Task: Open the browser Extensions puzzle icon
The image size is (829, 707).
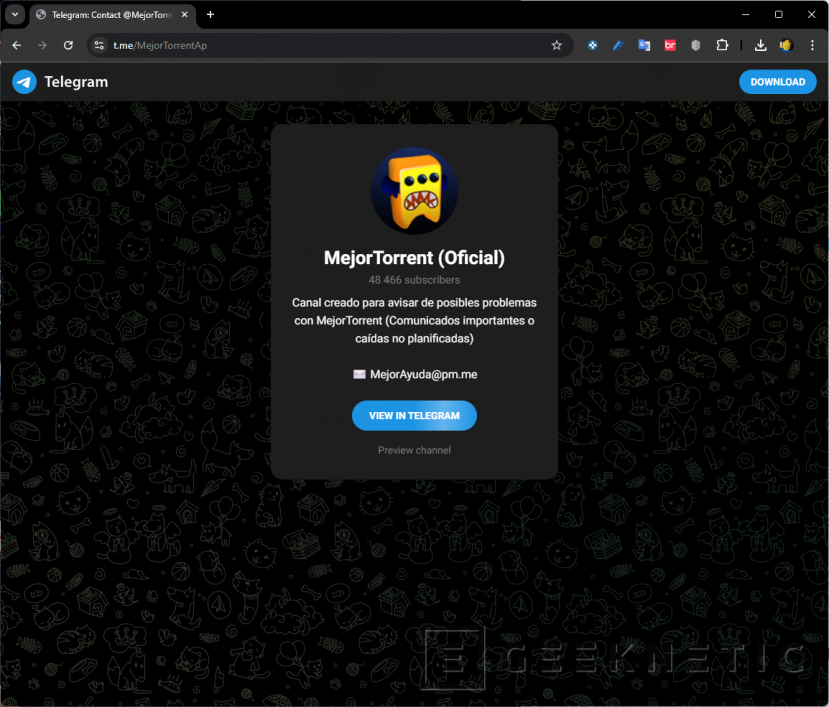Action: (x=722, y=45)
